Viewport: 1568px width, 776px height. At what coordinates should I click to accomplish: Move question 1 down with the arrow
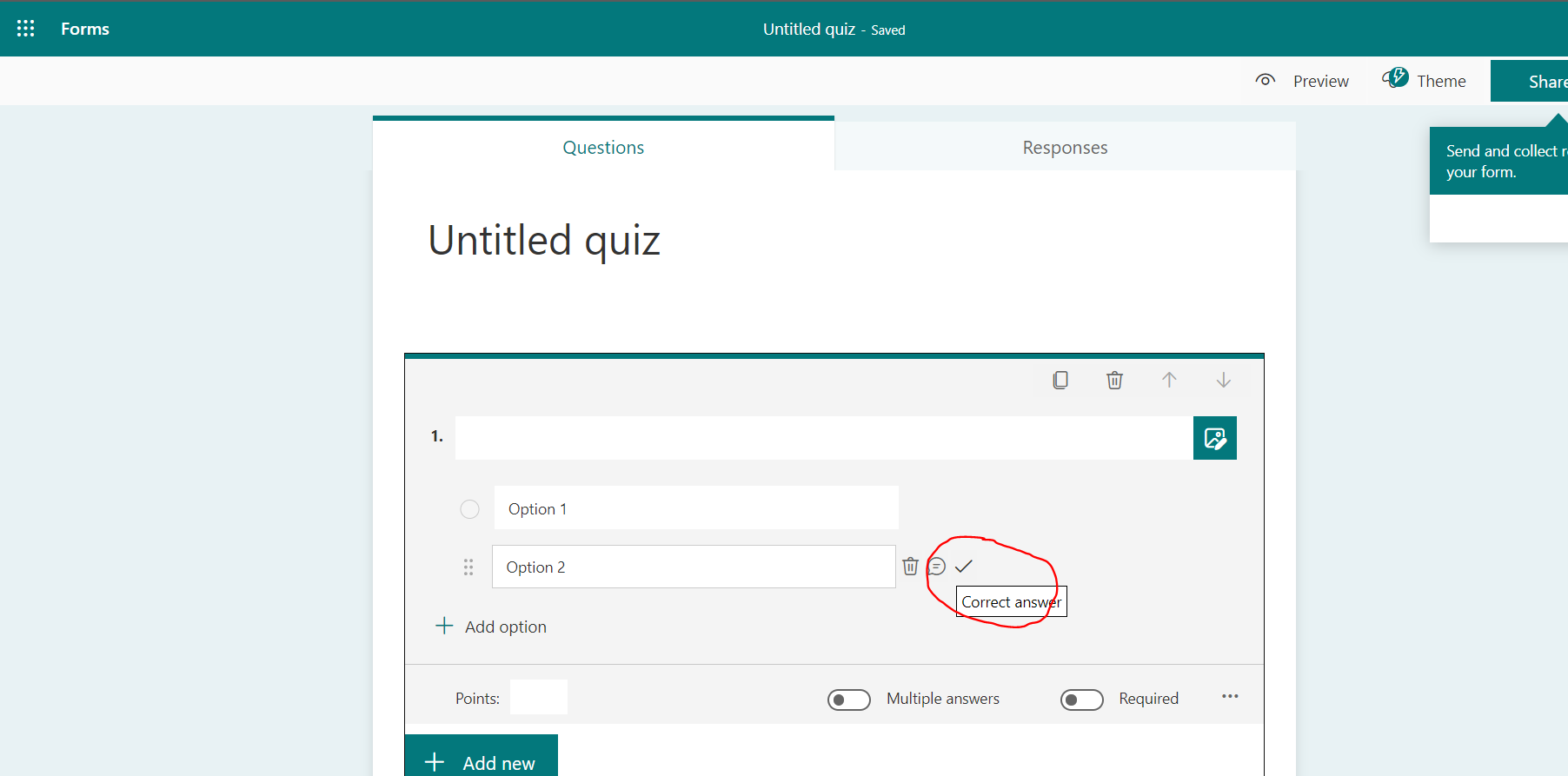pos(1223,381)
